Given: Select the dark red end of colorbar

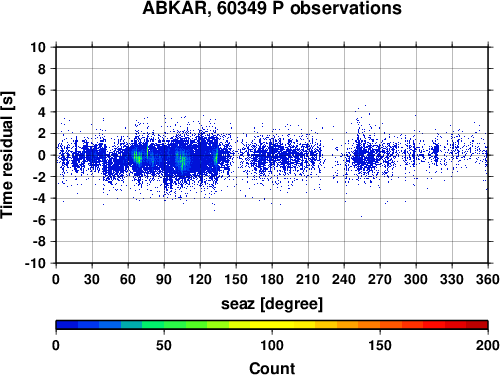Looking at the screenshot, I should 477,325.
